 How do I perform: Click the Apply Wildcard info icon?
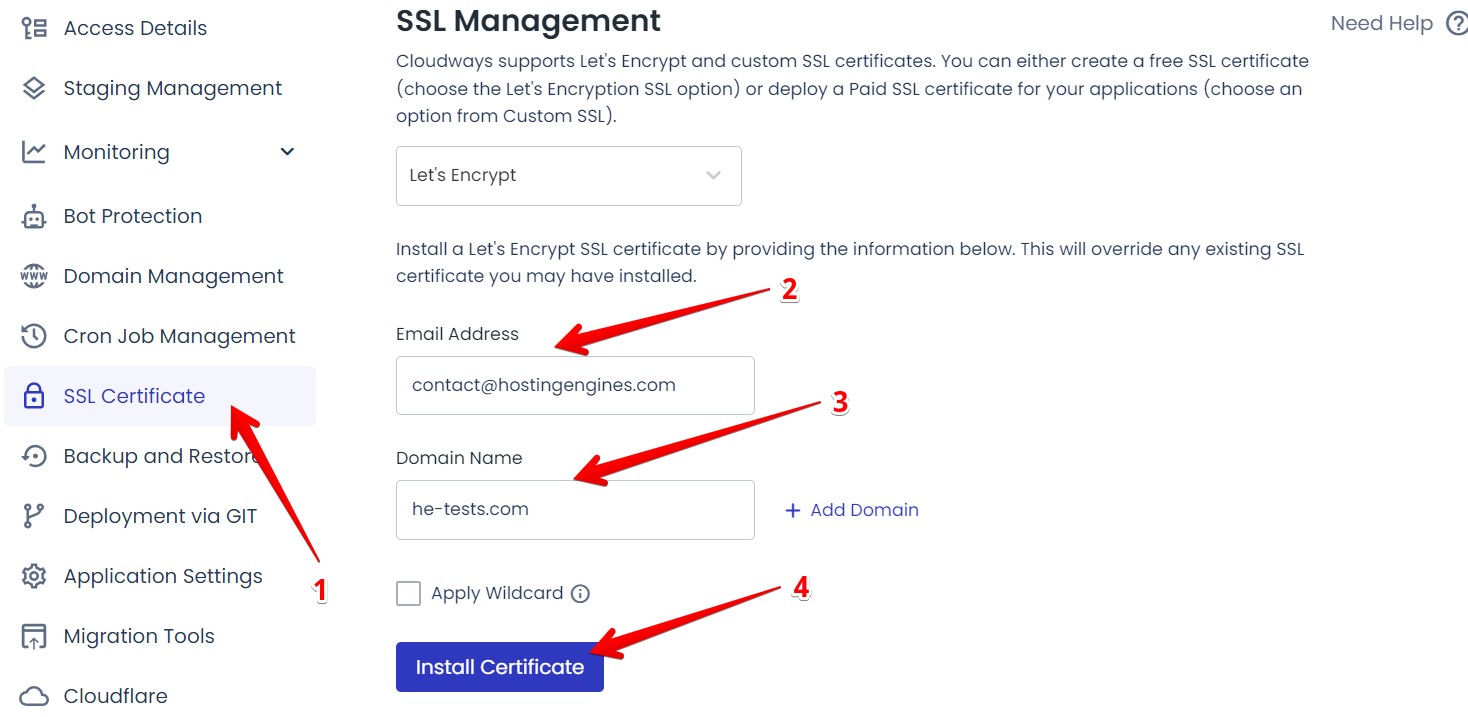580,594
